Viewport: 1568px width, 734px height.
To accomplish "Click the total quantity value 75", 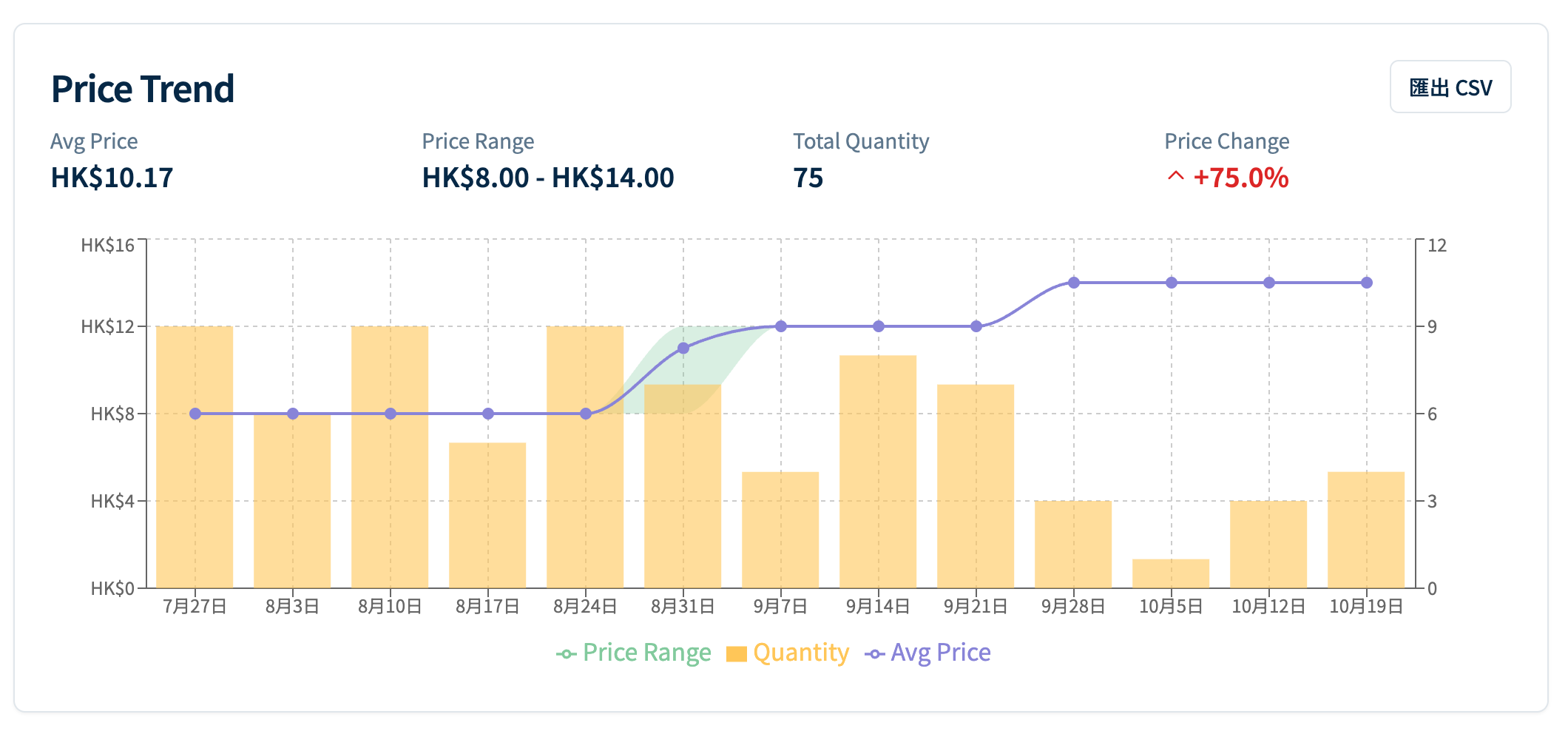I will pos(808,178).
